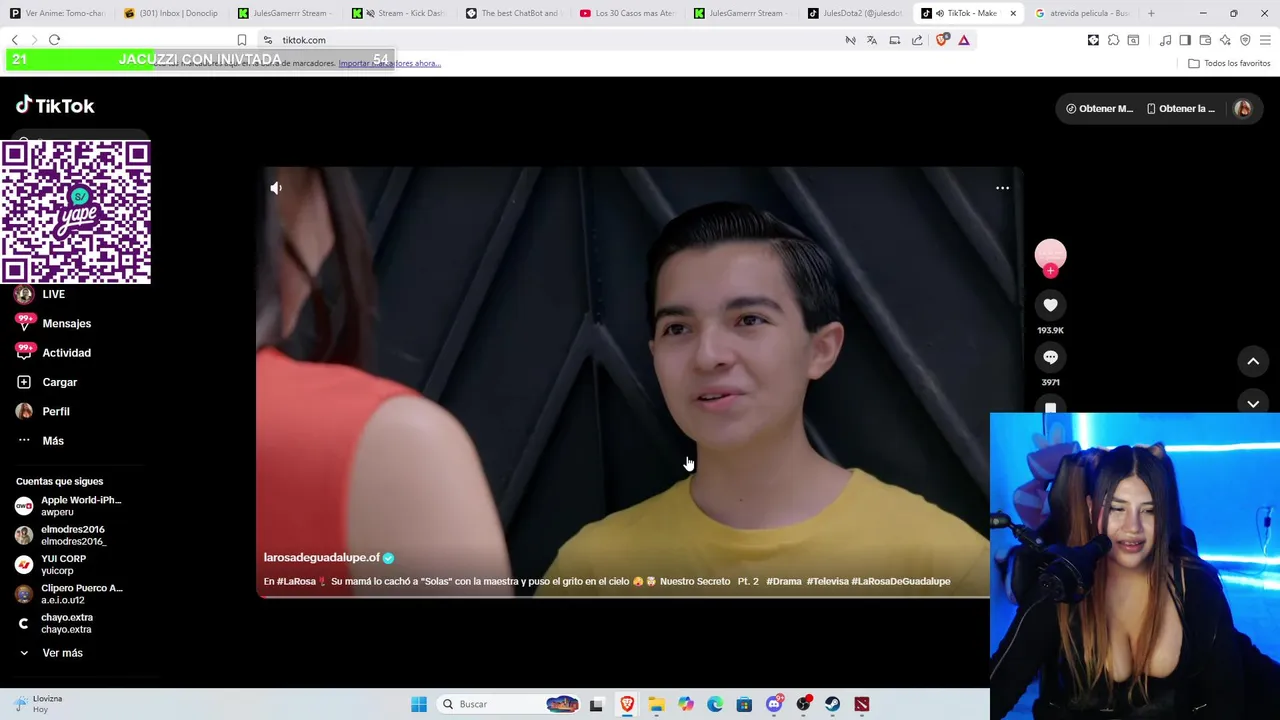Follow the creator via avatar plus button
Viewport: 1280px width, 720px height.
pyautogui.click(x=1050, y=271)
